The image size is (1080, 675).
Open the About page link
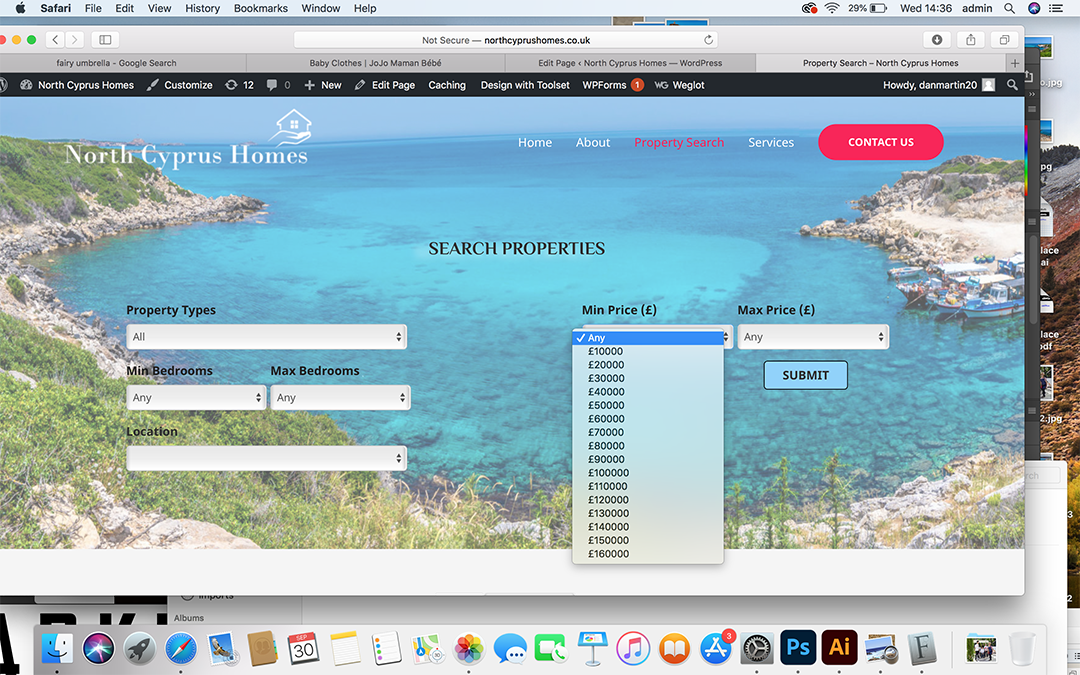click(x=593, y=143)
